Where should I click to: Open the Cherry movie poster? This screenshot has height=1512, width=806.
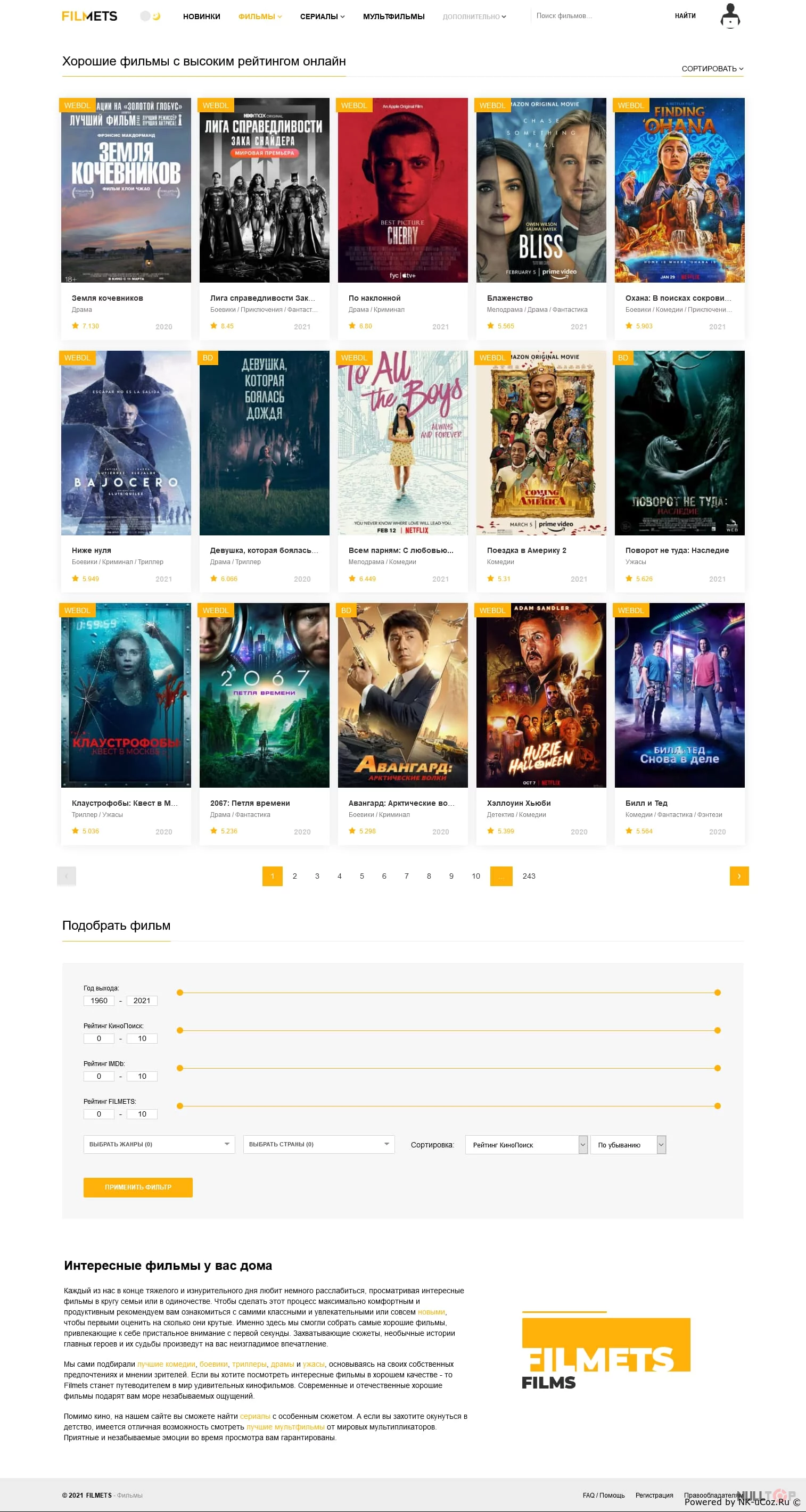(x=402, y=190)
